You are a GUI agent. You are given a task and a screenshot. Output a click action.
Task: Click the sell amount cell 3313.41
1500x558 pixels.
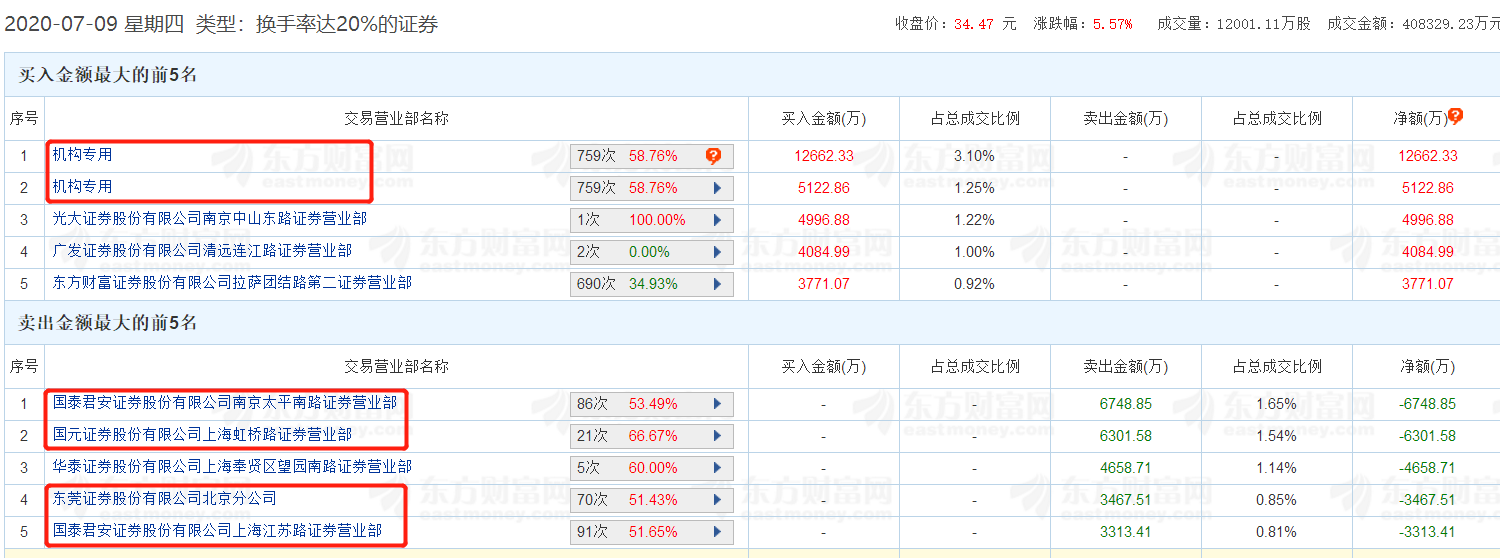(1126, 532)
